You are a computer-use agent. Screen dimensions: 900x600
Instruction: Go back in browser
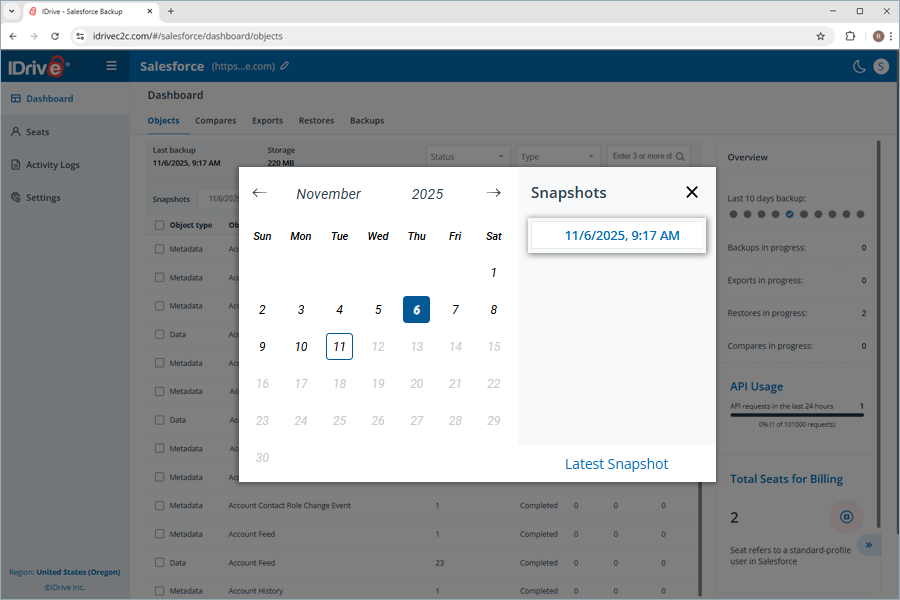pos(13,36)
